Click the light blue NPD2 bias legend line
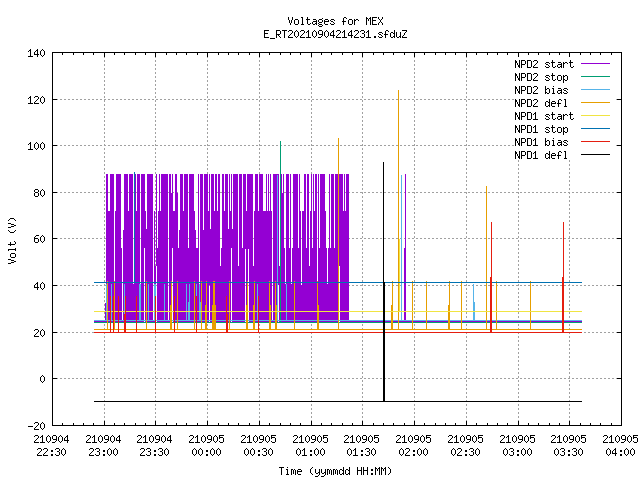This screenshot has width=640, height=480. 596,90
